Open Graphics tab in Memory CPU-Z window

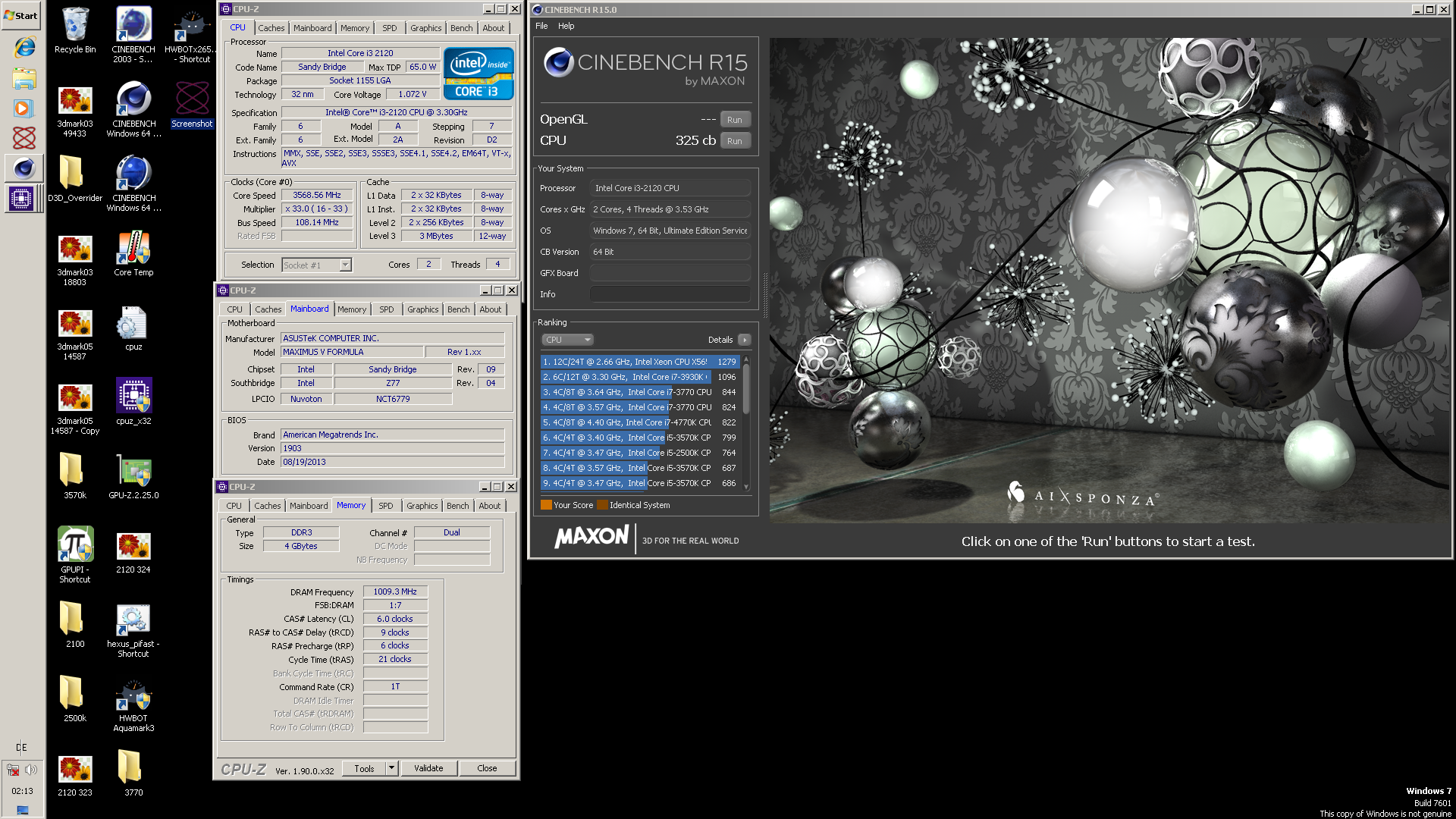[422, 506]
